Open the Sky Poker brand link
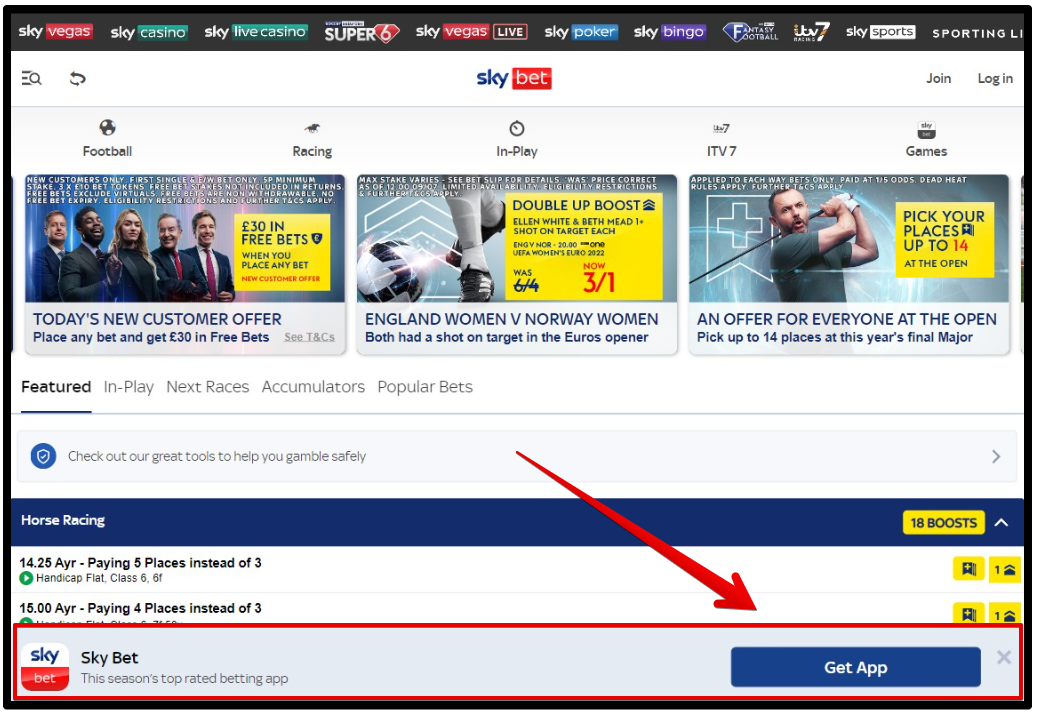This screenshot has width=1037, height=713. (x=581, y=32)
